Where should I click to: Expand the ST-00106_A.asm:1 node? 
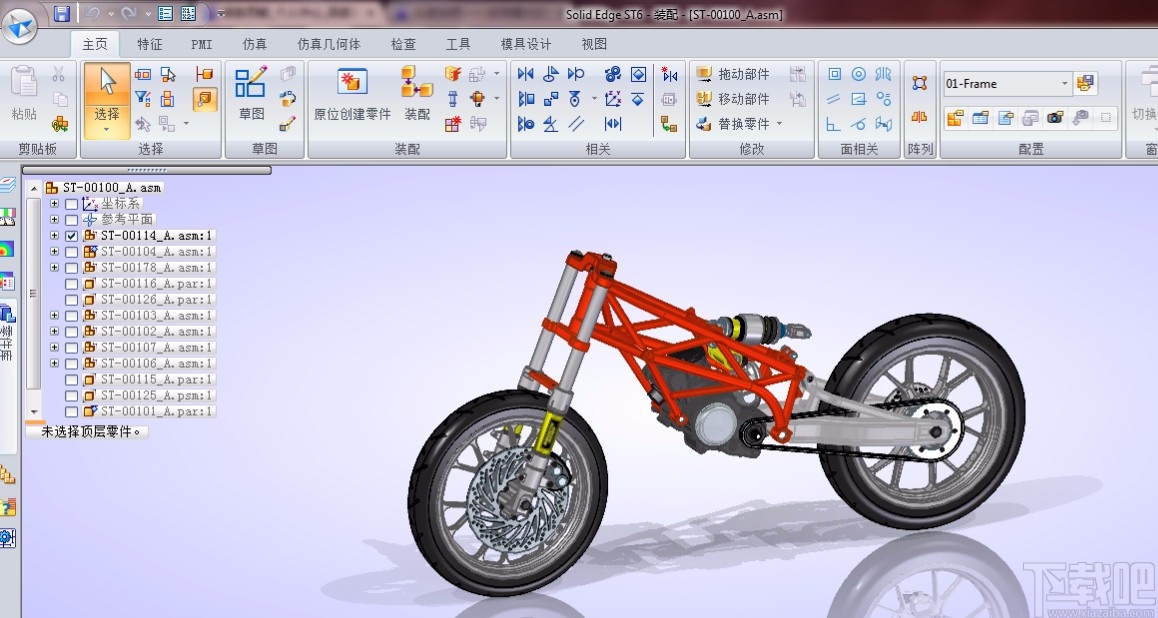[55, 363]
